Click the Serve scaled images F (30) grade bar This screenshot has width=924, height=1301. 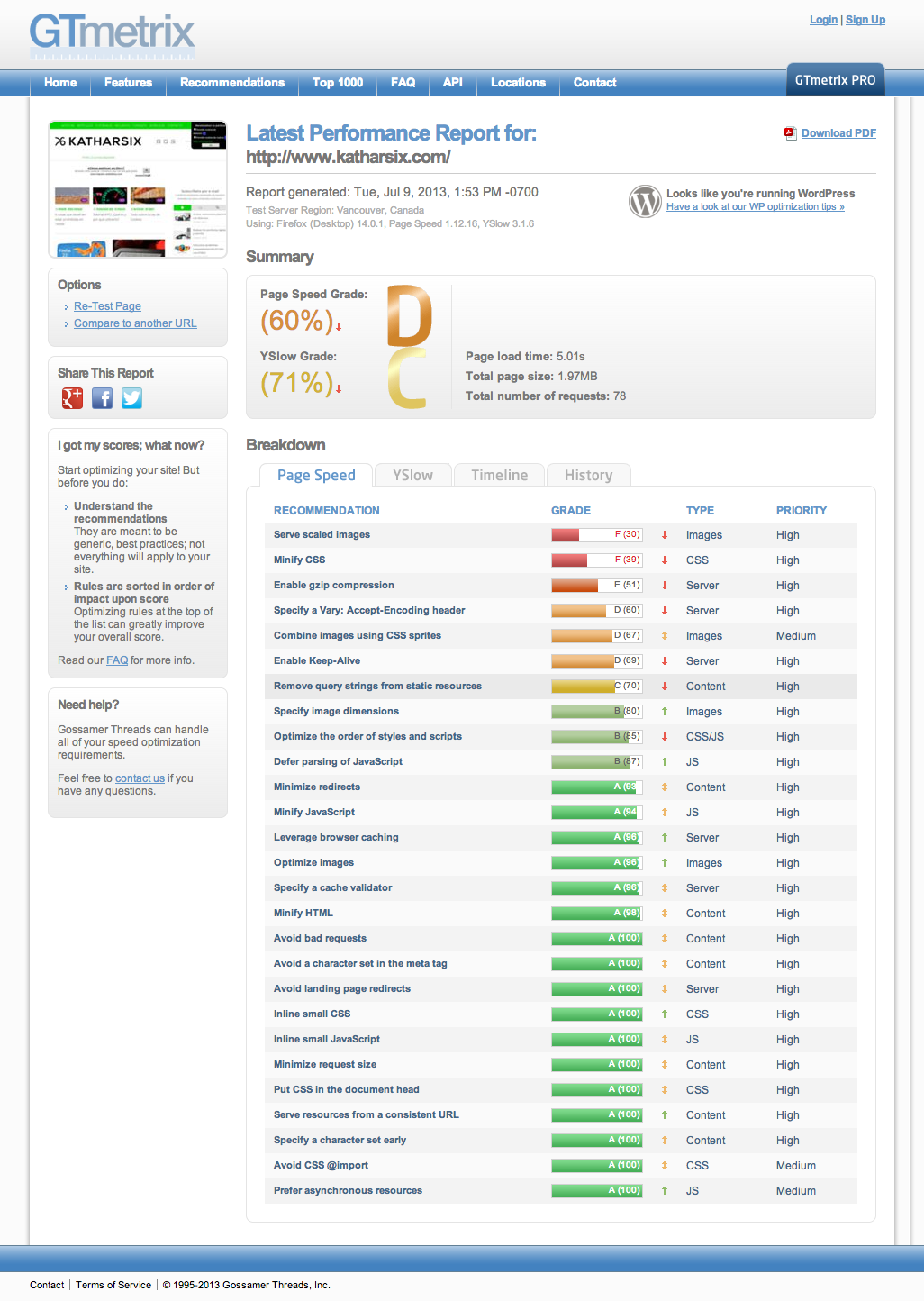(597, 535)
